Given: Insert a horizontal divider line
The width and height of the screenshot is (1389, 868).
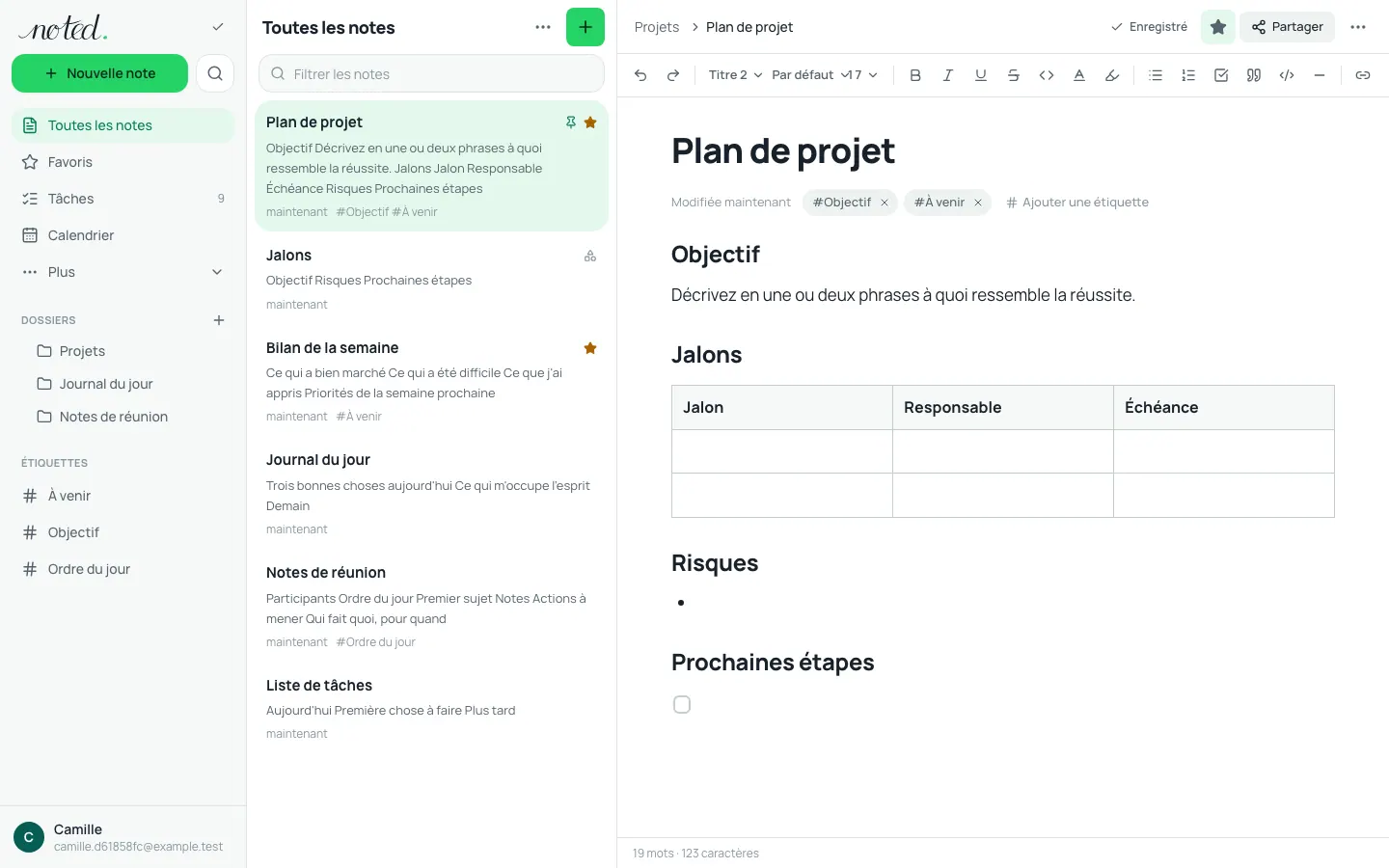Looking at the screenshot, I should point(1320,75).
